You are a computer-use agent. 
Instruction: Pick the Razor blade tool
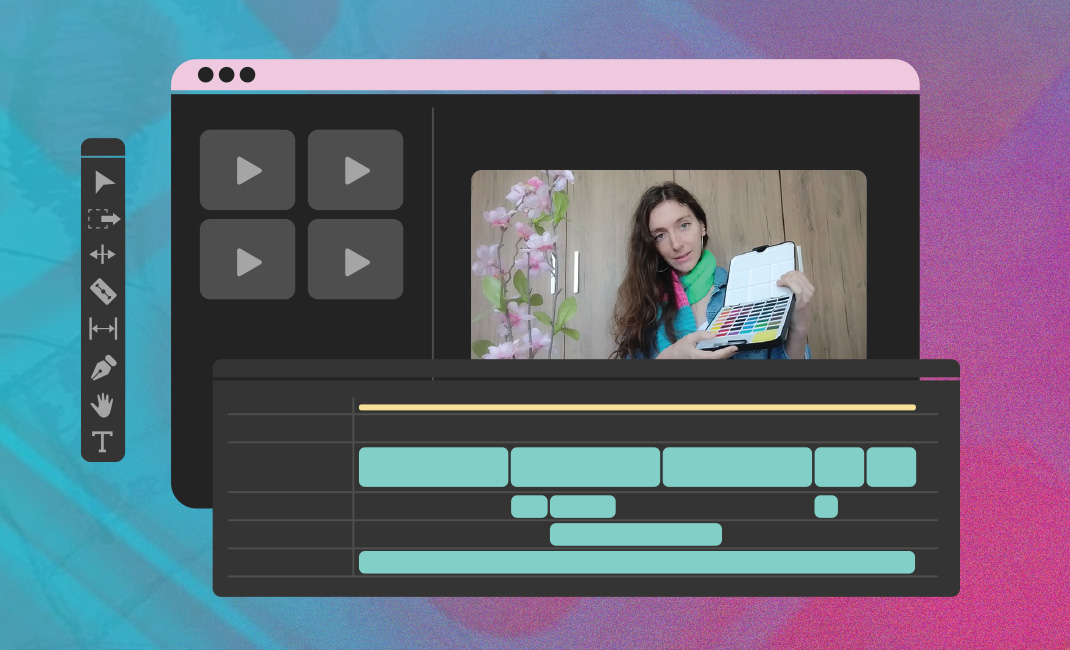103,291
